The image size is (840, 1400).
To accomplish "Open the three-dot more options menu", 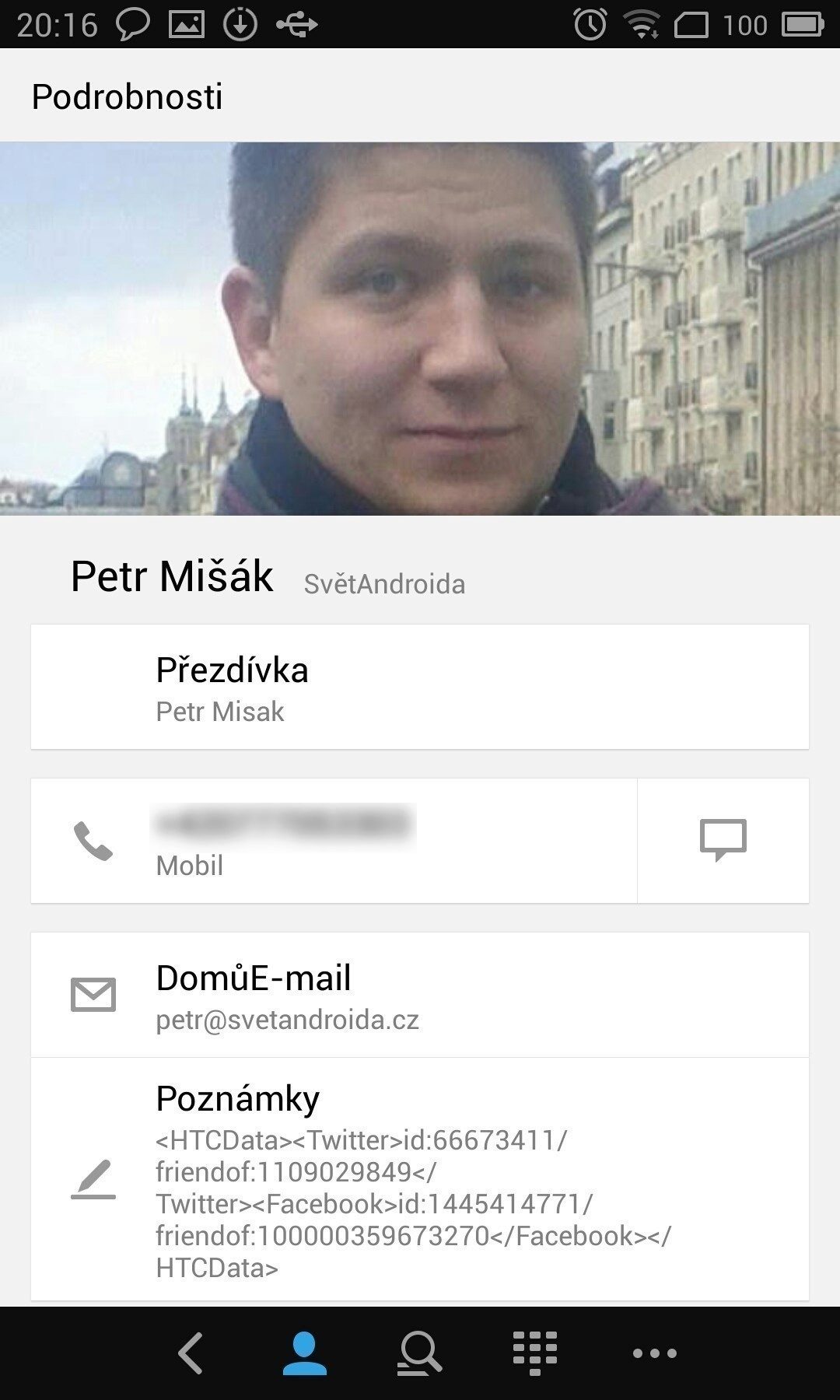I will (654, 1354).
